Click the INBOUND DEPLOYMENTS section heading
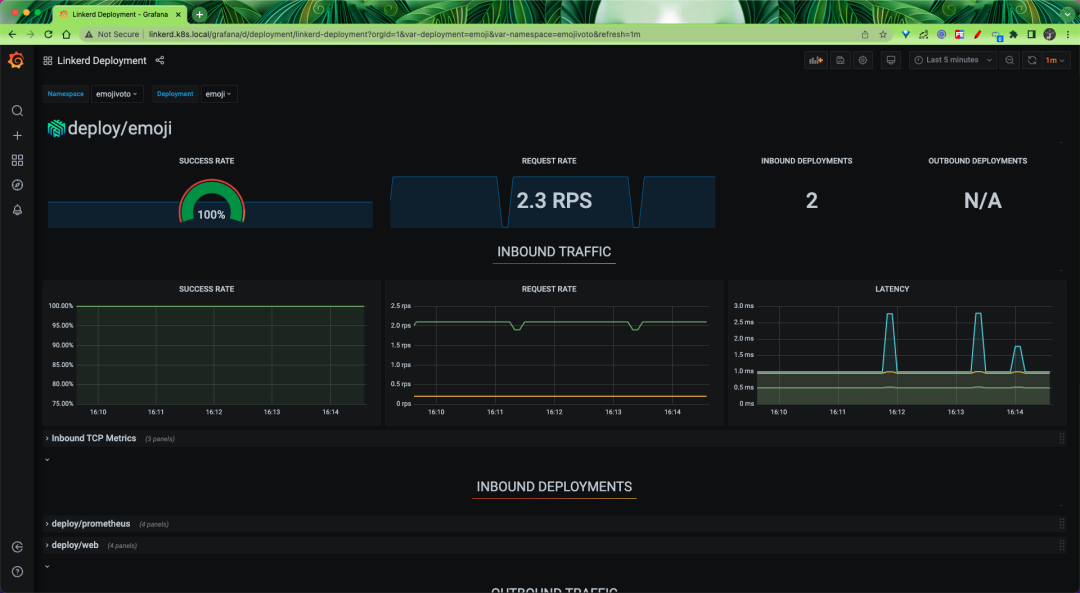Screen dimensions: 1080x593 (x=554, y=487)
